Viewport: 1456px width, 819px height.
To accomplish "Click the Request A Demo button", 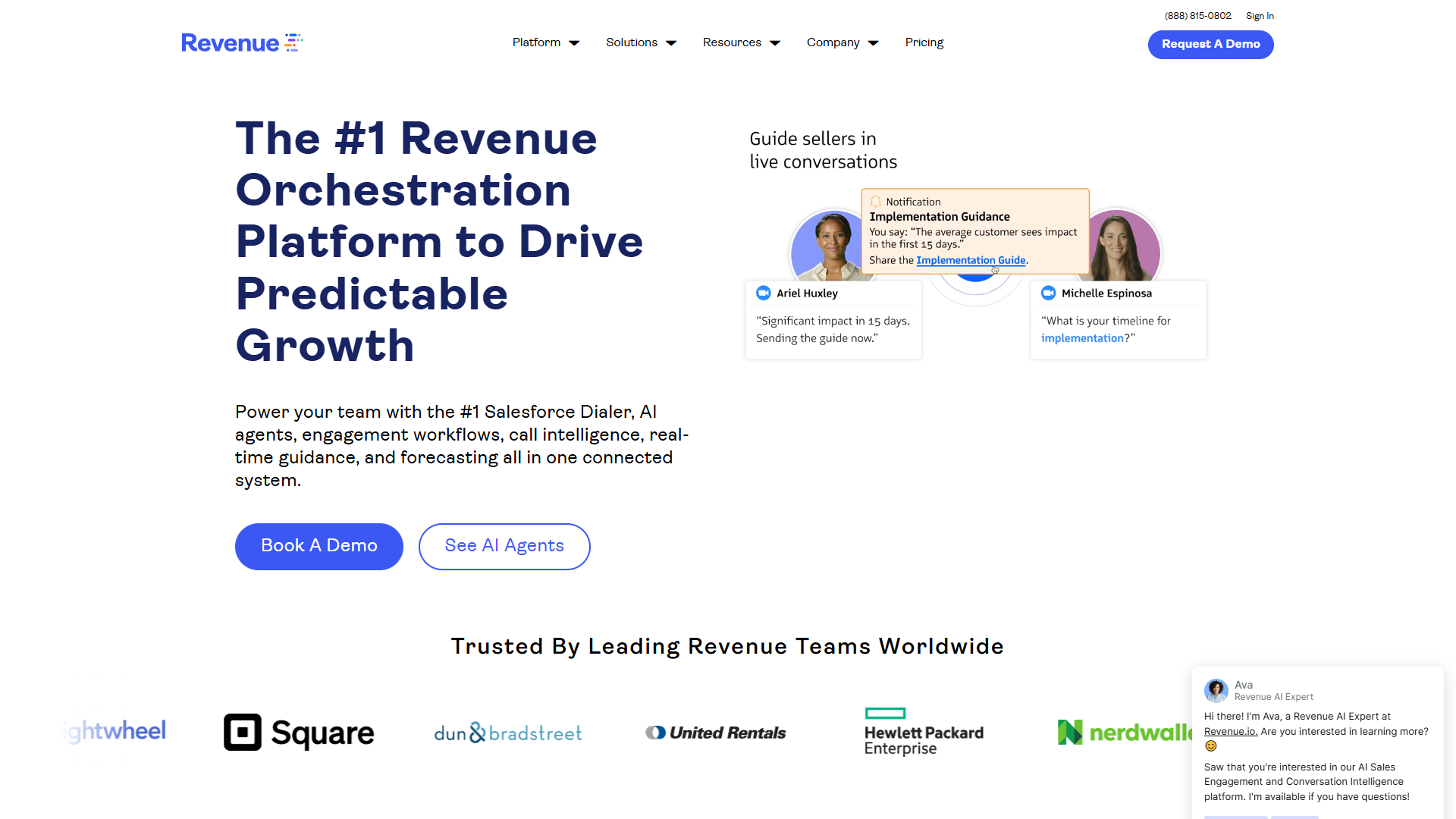I will [x=1210, y=44].
